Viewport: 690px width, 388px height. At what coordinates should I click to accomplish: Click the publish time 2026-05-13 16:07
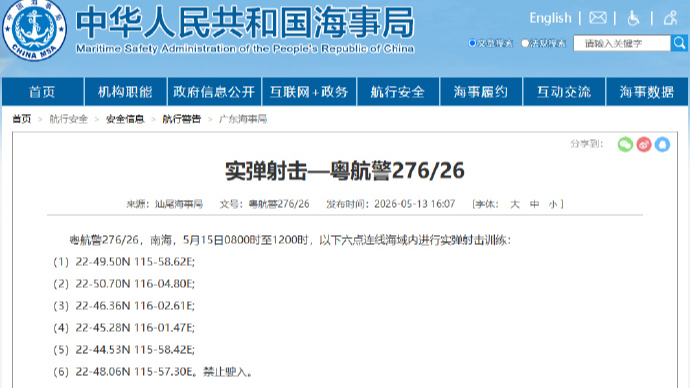[415, 204]
